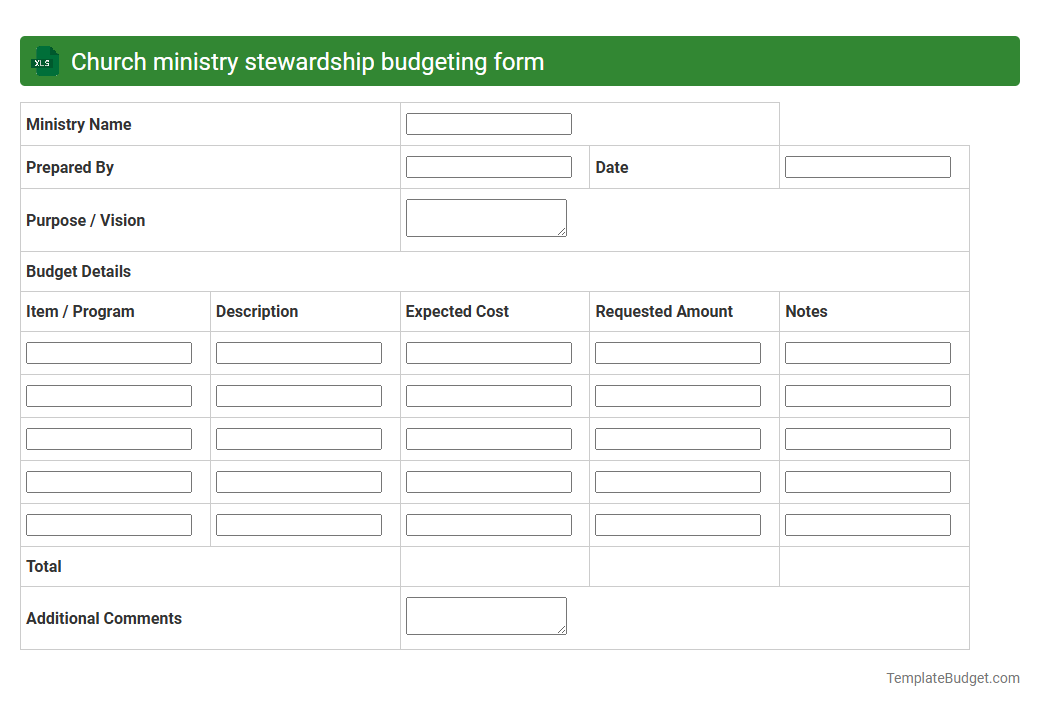The width and height of the screenshot is (1040, 707).
Task: Click the first Notes input box
Action: (867, 352)
